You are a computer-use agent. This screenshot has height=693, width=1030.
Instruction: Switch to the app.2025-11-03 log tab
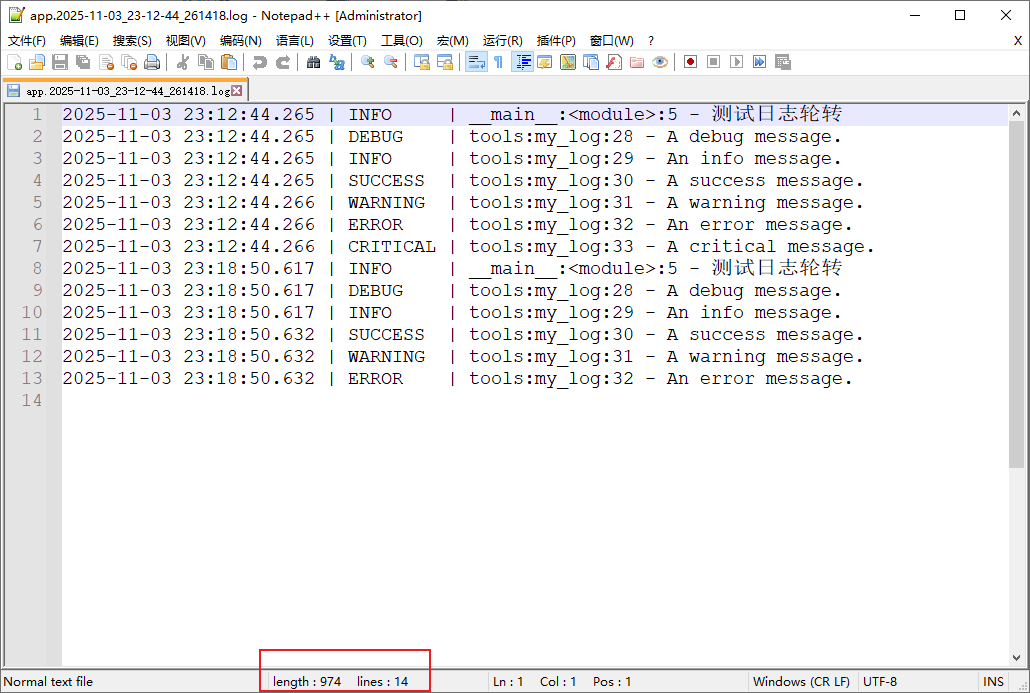[x=120, y=89]
